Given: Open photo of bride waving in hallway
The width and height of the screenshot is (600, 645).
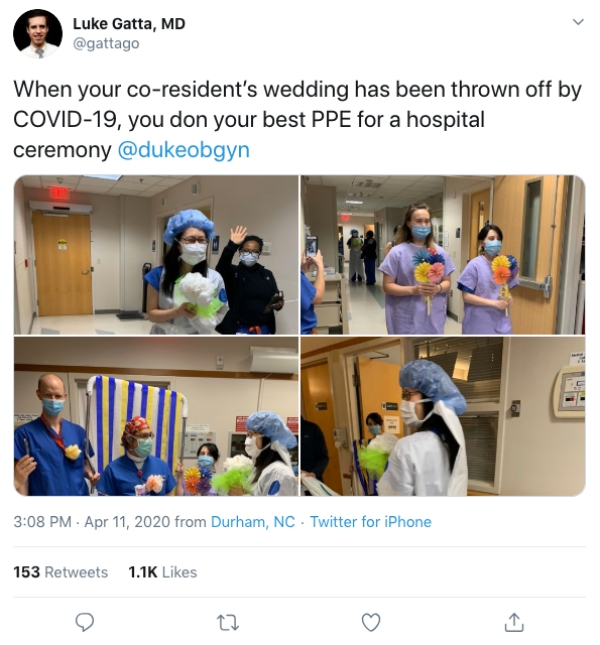Looking at the screenshot, I should tap(156, 255).
